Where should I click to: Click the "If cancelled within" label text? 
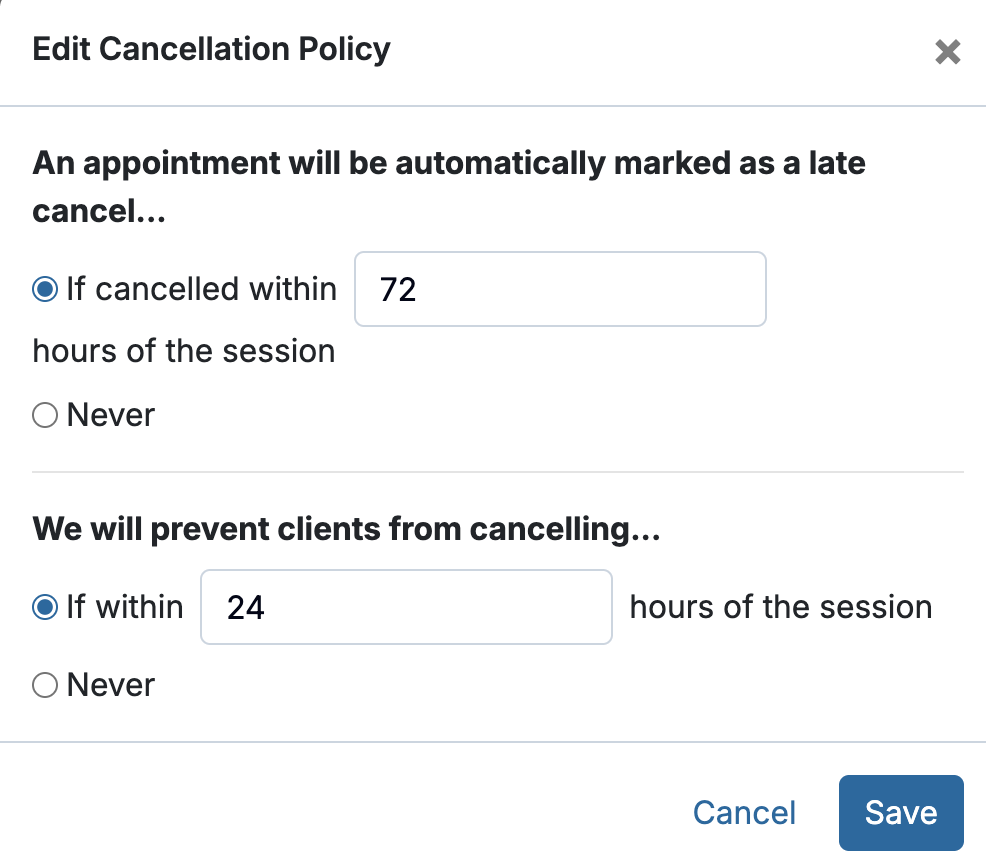[x=202, y=290]
